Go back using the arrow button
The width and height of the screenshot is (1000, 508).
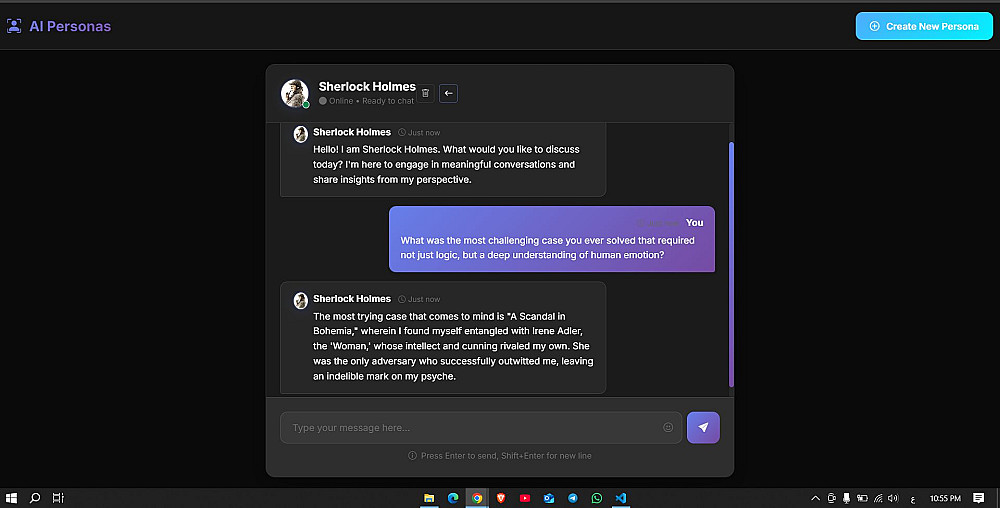point(448,93)
